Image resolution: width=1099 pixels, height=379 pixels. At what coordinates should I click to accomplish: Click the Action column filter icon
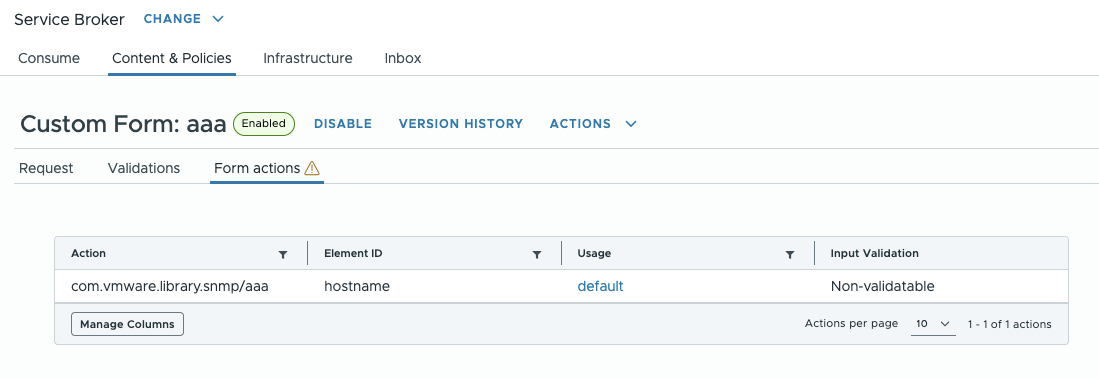click(283, 255)
